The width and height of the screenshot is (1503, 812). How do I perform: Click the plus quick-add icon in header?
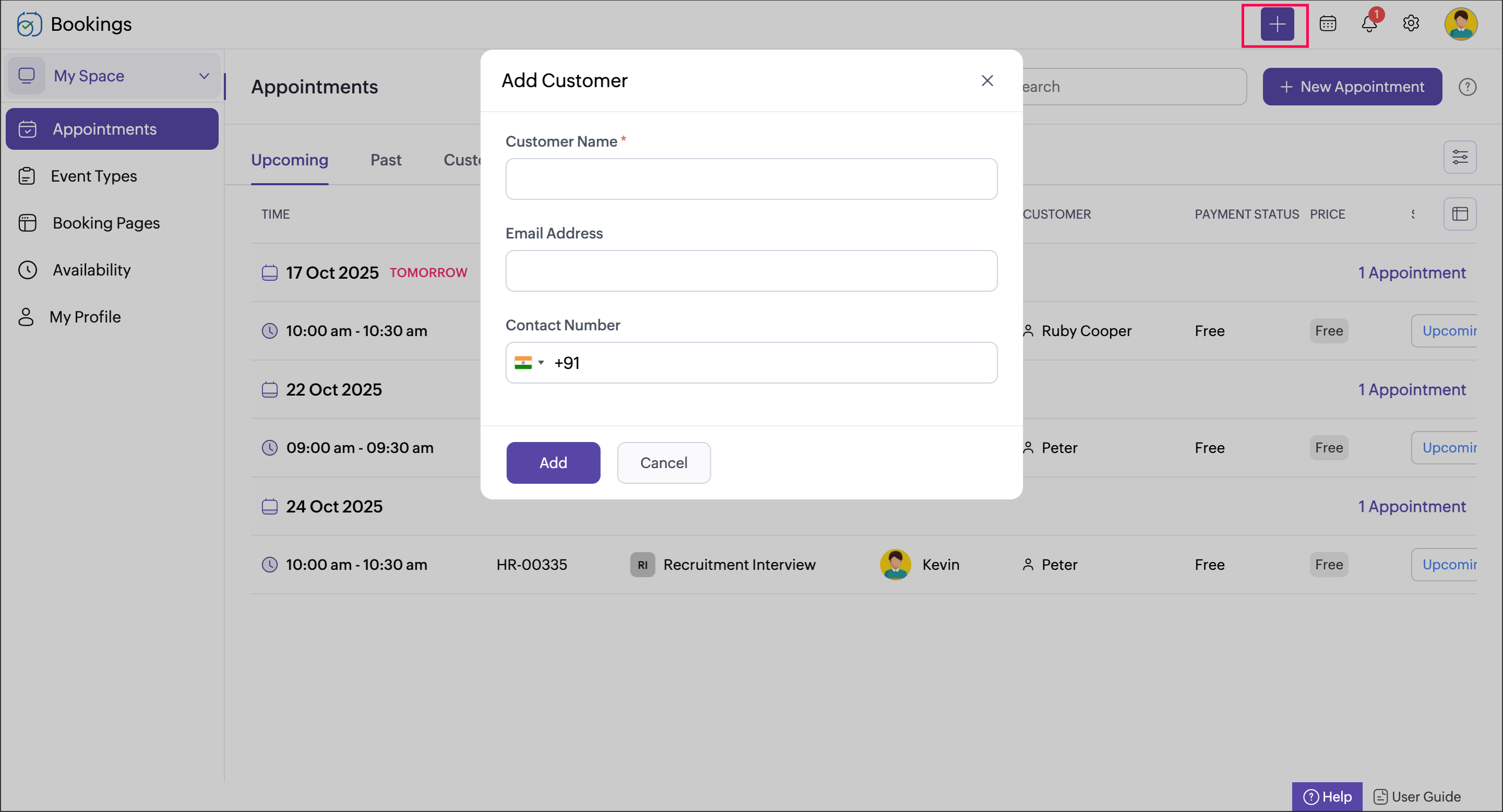tap(1277, 25)
